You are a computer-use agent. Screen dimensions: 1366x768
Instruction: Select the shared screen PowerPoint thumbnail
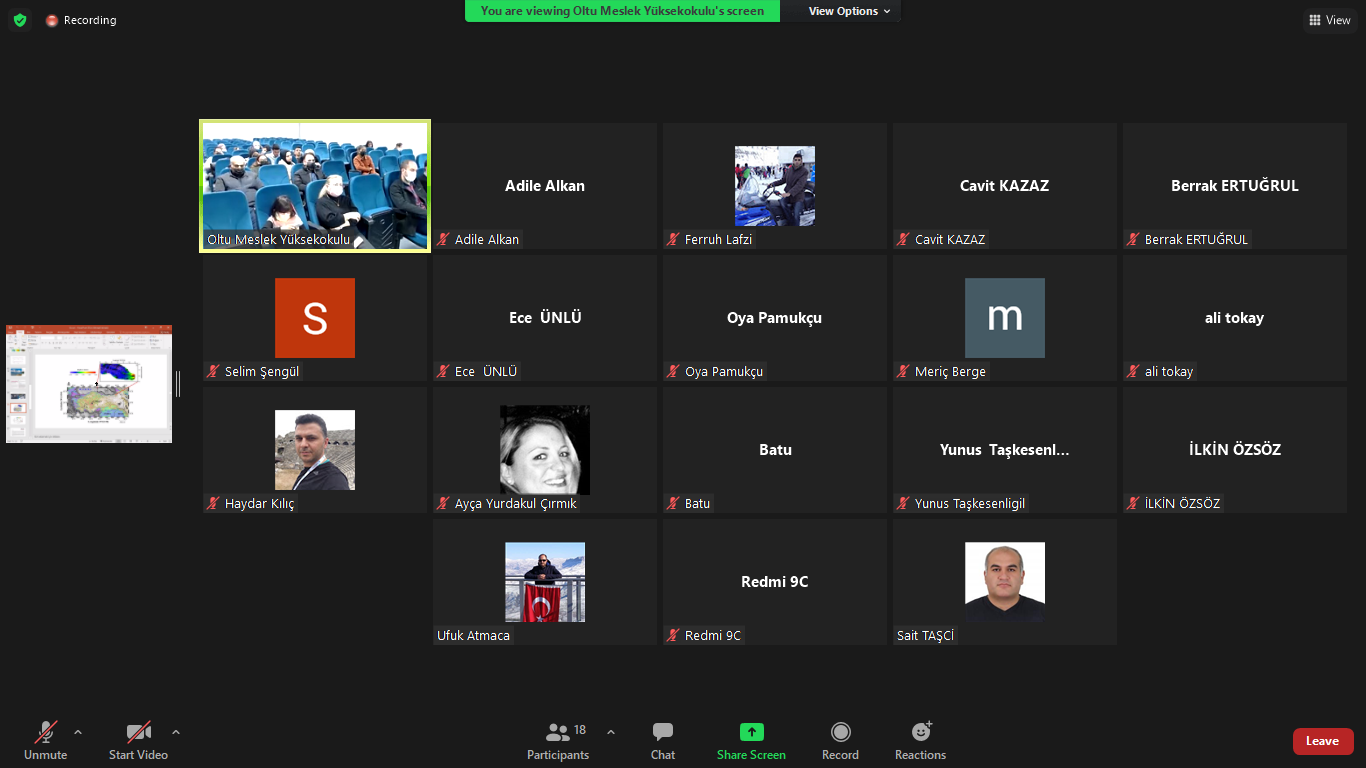pyautogui.click(x=89, y=384)
